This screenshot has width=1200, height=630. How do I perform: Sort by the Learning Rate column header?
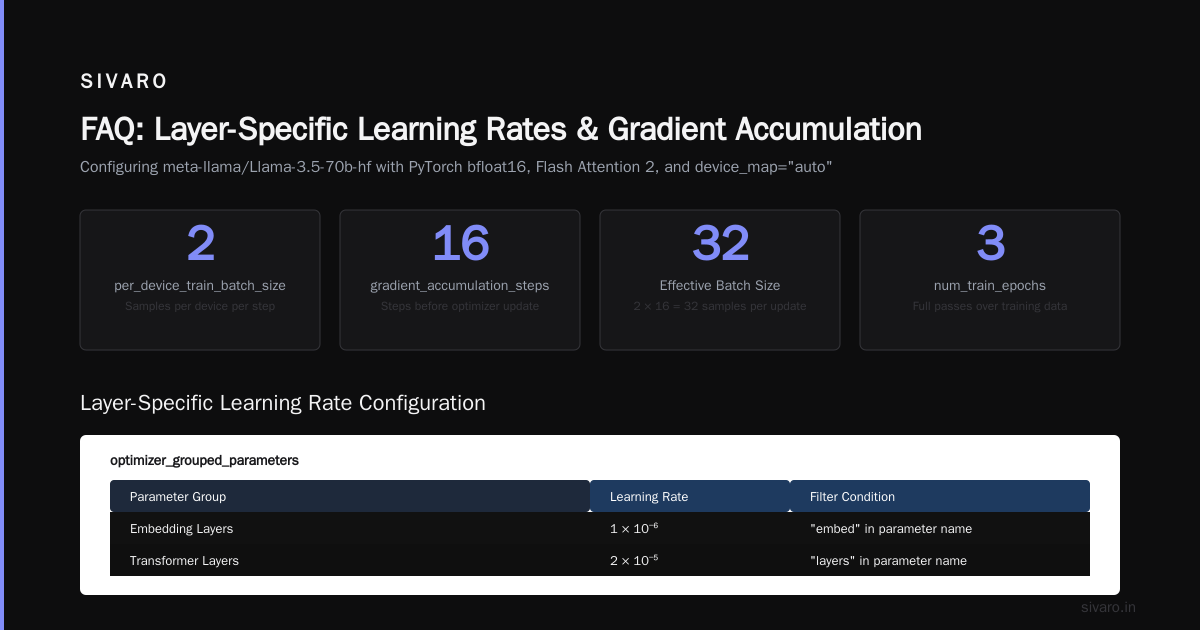click(690, 496)
